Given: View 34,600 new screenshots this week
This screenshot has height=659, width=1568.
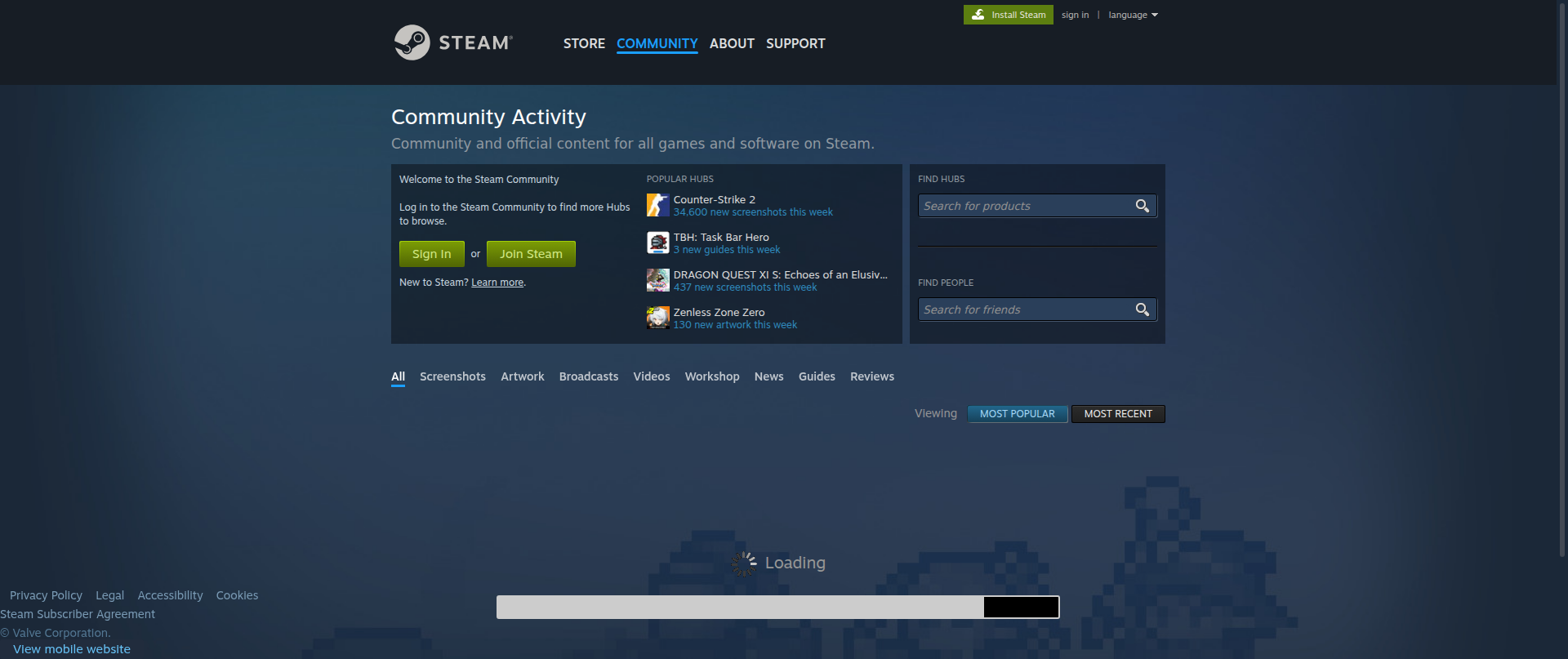Looking at the screenshot, I should pyautogui.click(x=753, y=212).
